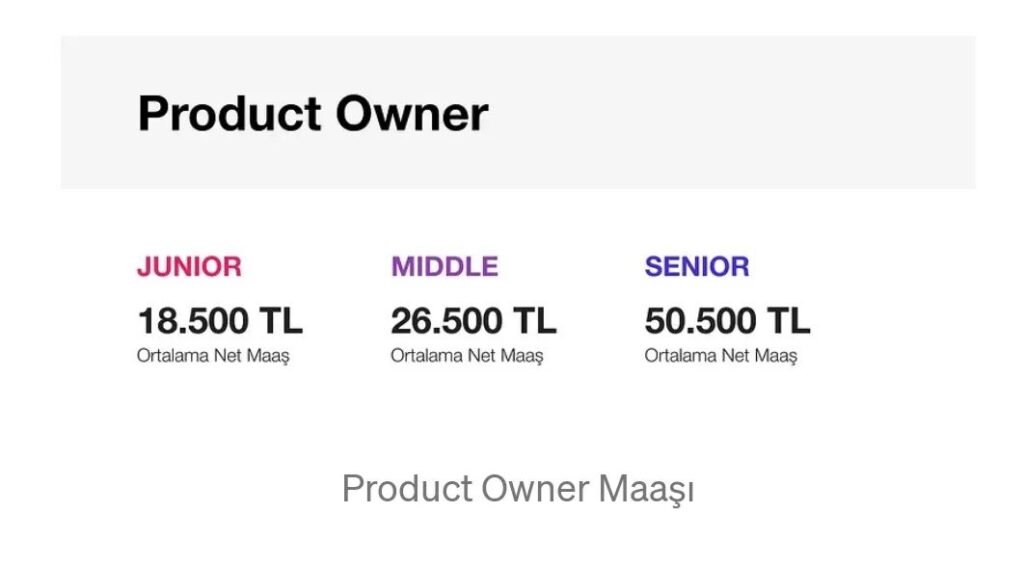The image size is (1024, 567).
Task: Select the blue SENIOR level label
Action: pyautogui.click(x=697, y=267)
